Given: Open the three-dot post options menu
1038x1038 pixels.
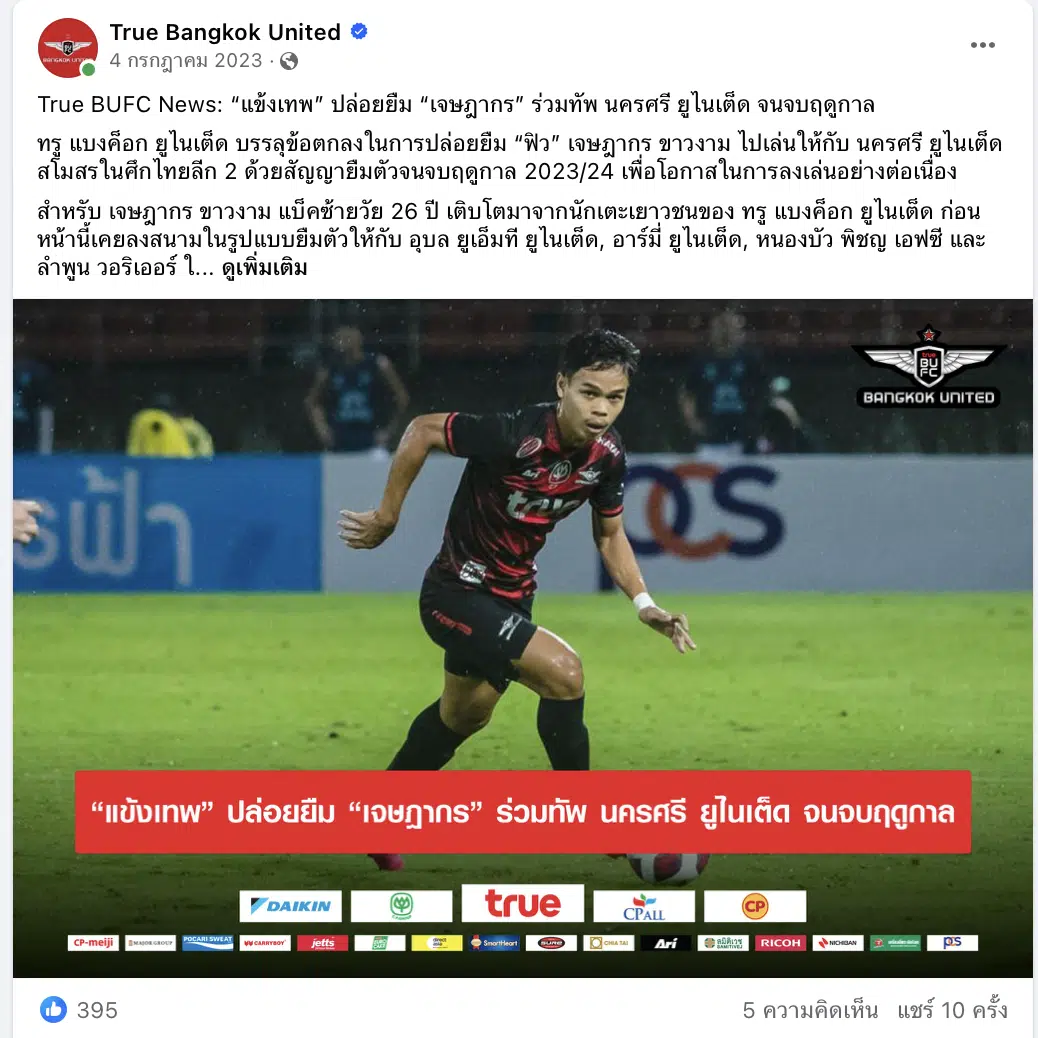Looking at the screenshot, I should tap(982, 45).
